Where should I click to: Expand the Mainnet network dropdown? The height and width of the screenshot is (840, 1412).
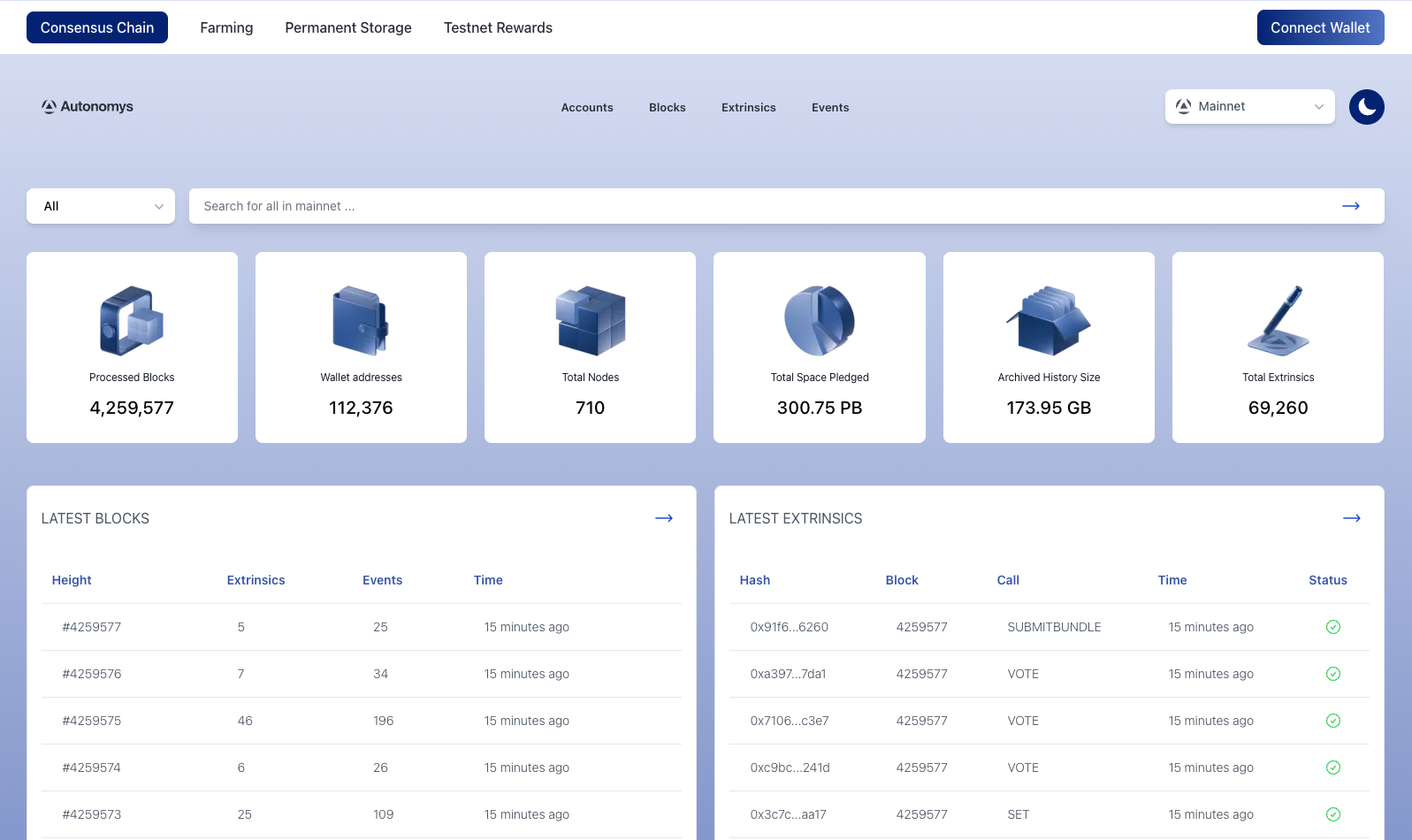coord(1248,107)
